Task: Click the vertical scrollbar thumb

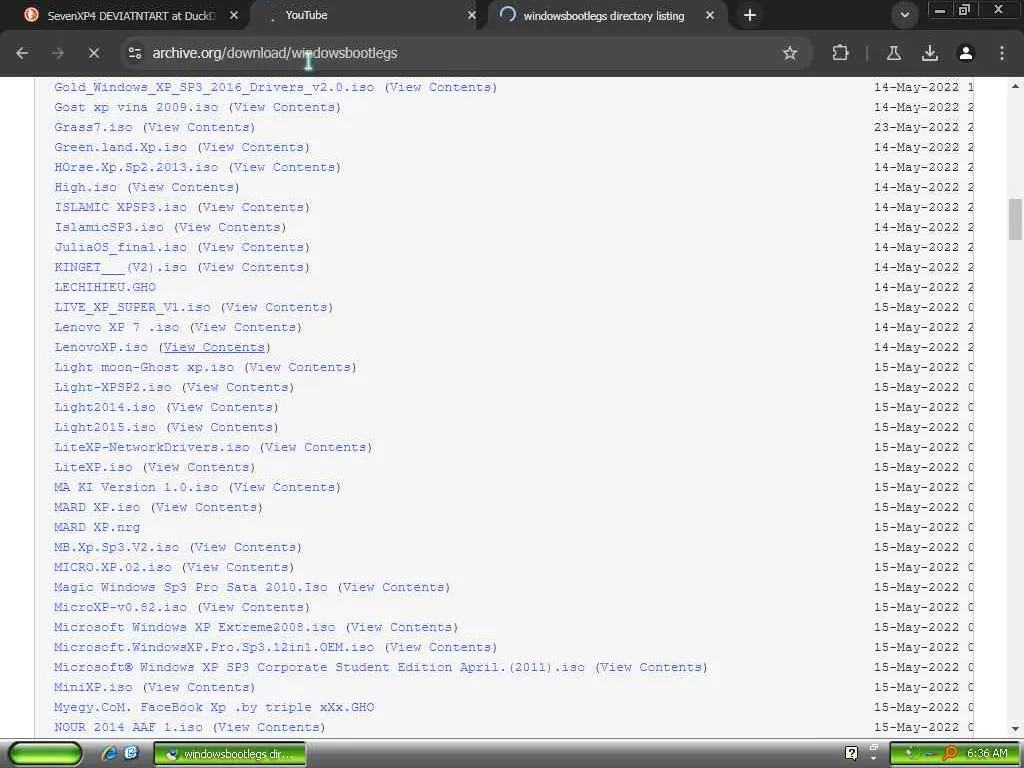Action: [1016, 219]
